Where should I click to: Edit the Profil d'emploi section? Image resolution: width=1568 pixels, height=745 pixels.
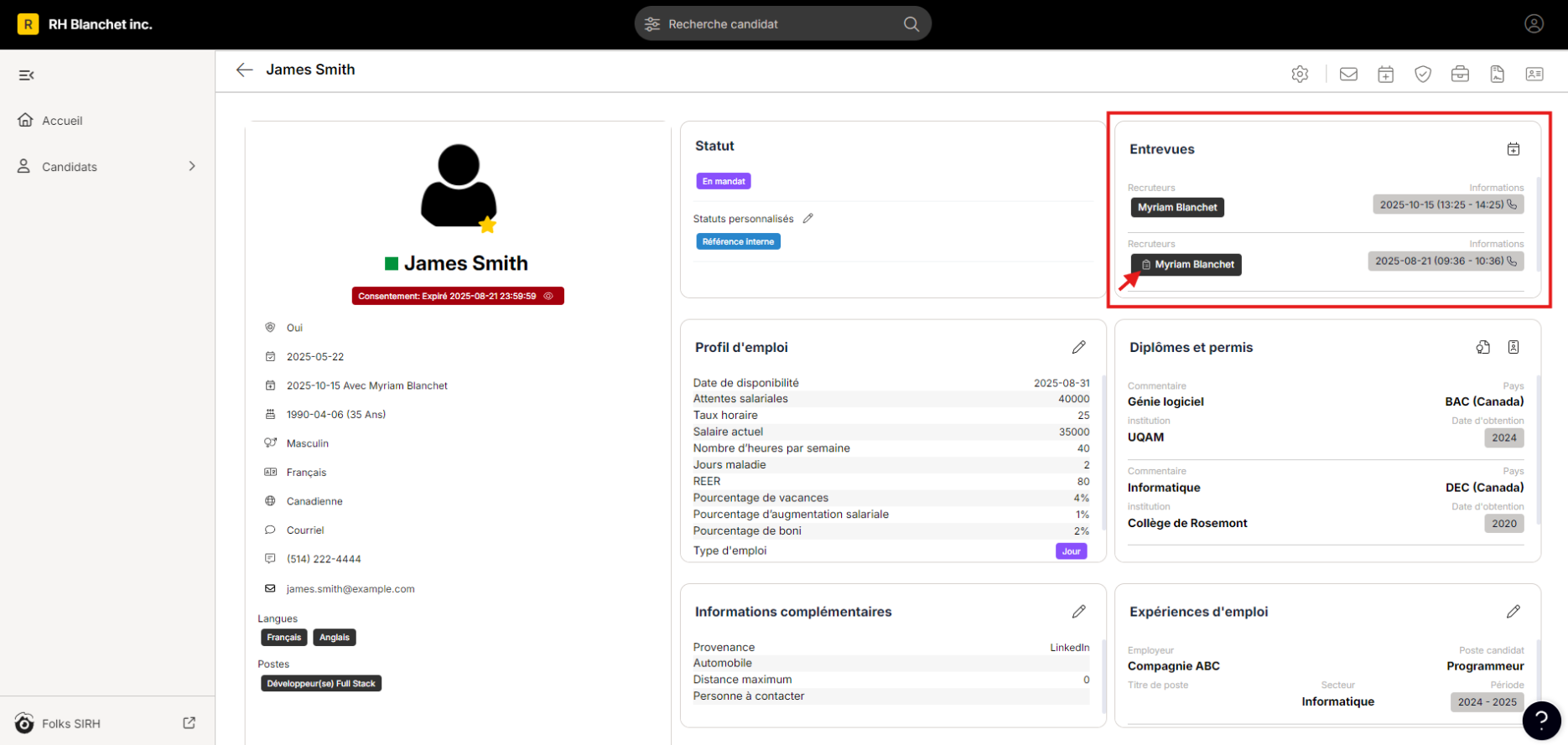(1079, 347)
